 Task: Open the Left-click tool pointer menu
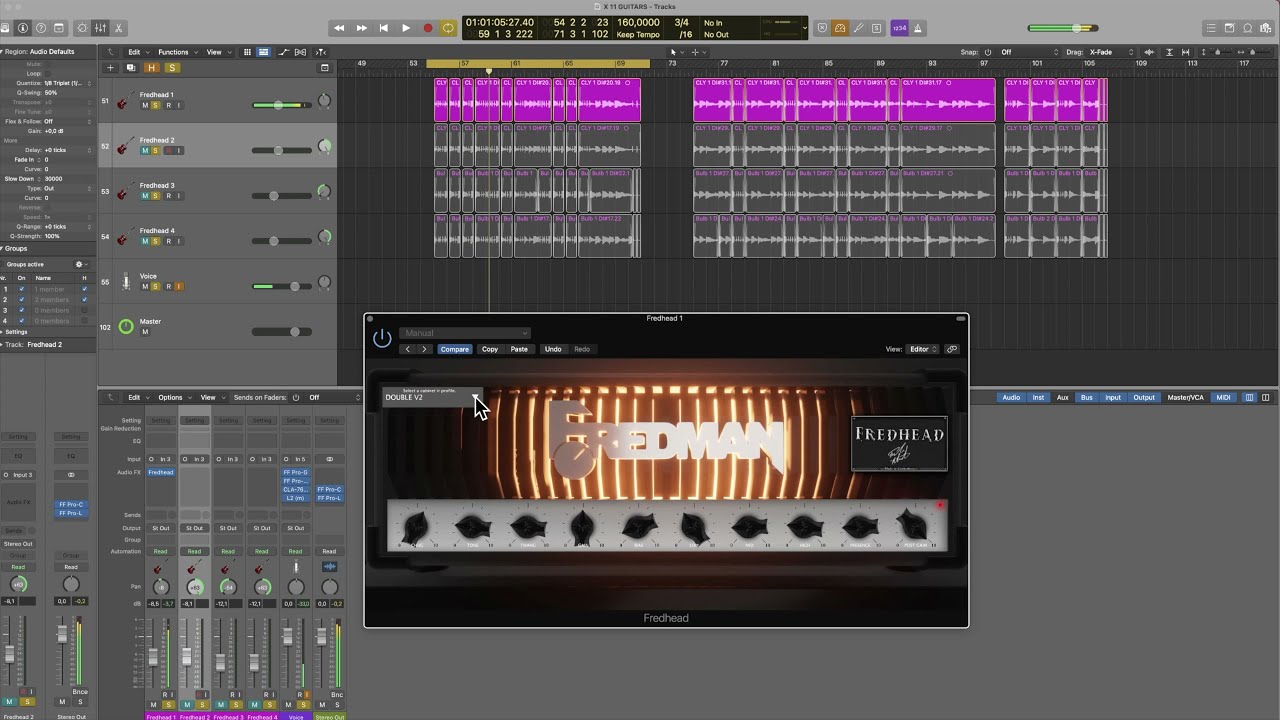(x=677, y=52)
